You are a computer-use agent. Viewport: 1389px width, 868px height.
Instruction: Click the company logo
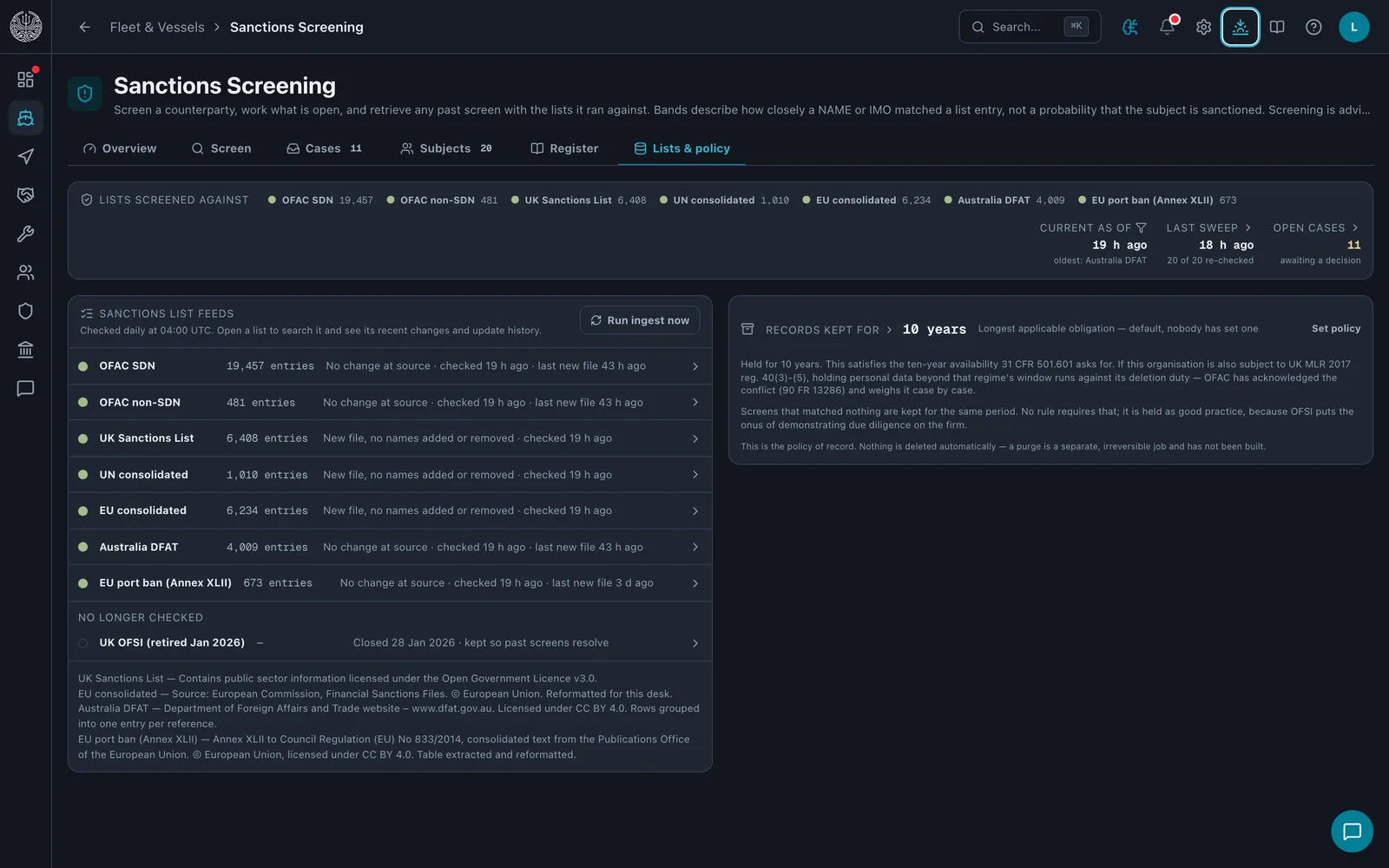(25, 26)
